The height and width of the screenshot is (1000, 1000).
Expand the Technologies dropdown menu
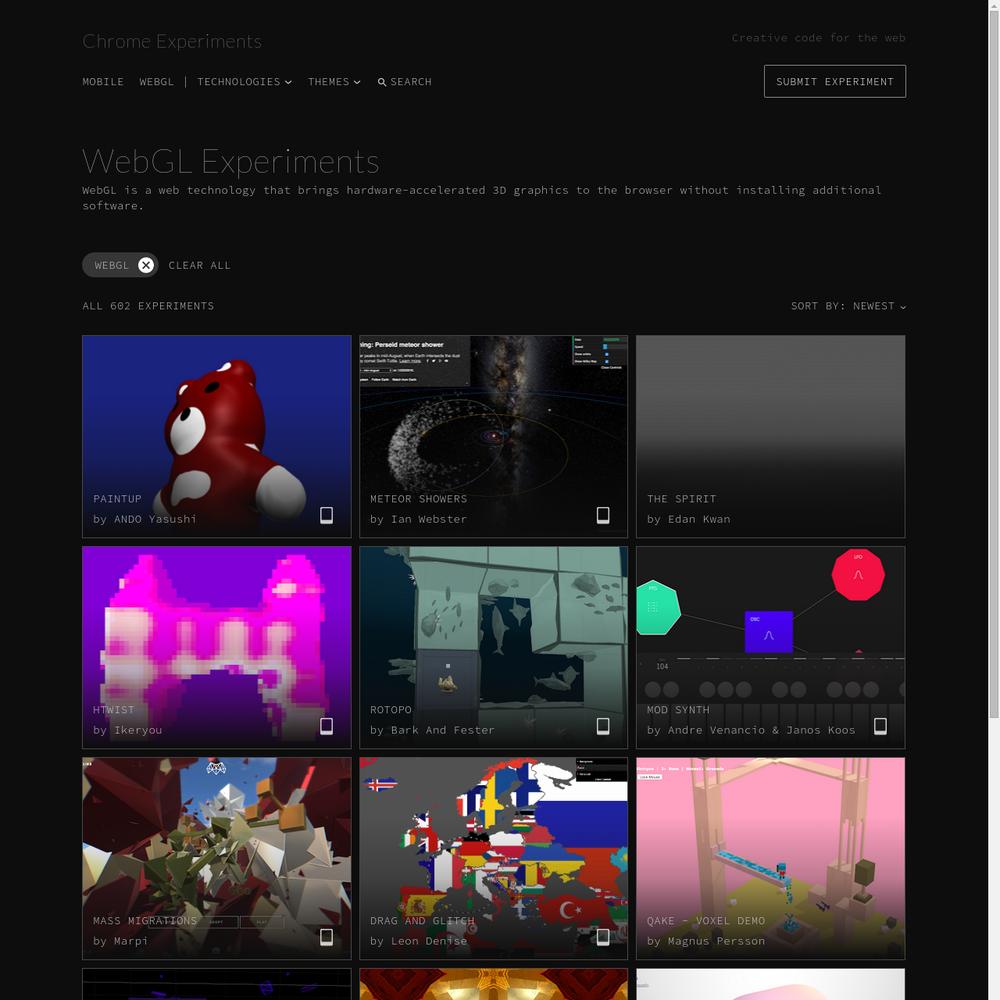pyautogui.click(x=244, y=82)
